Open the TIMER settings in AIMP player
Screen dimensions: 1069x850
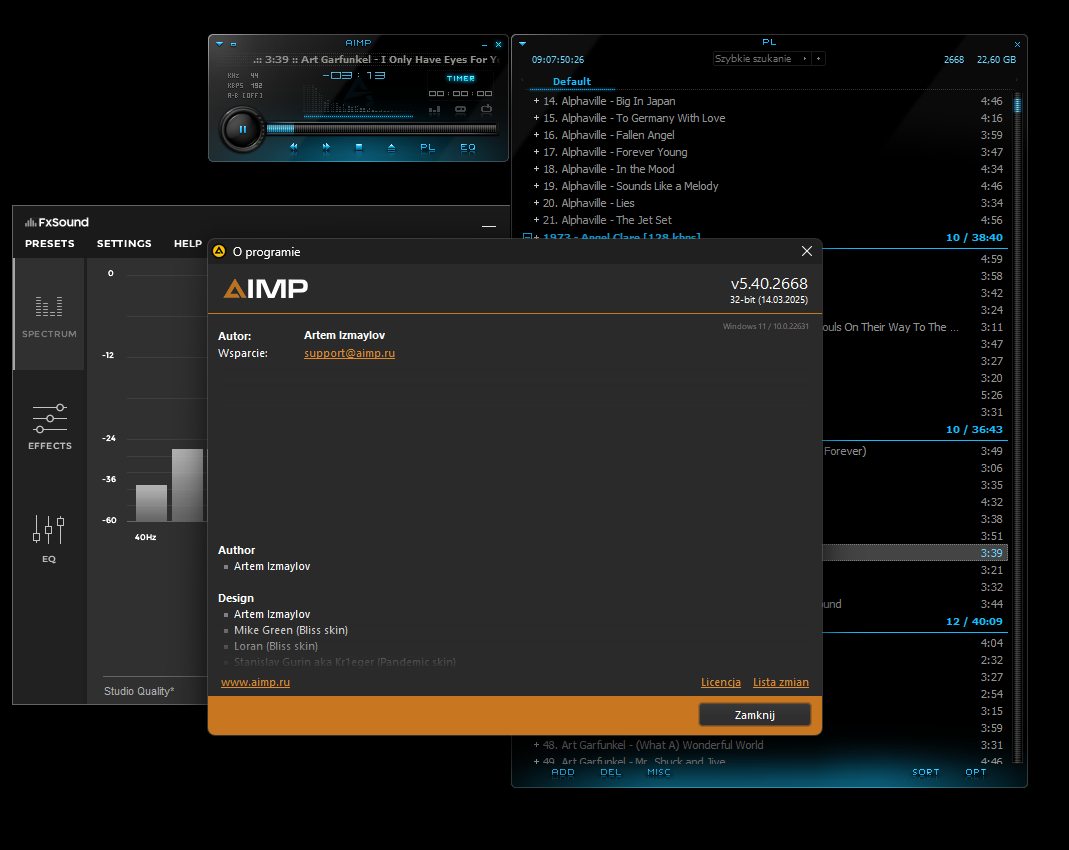(461, 78)
